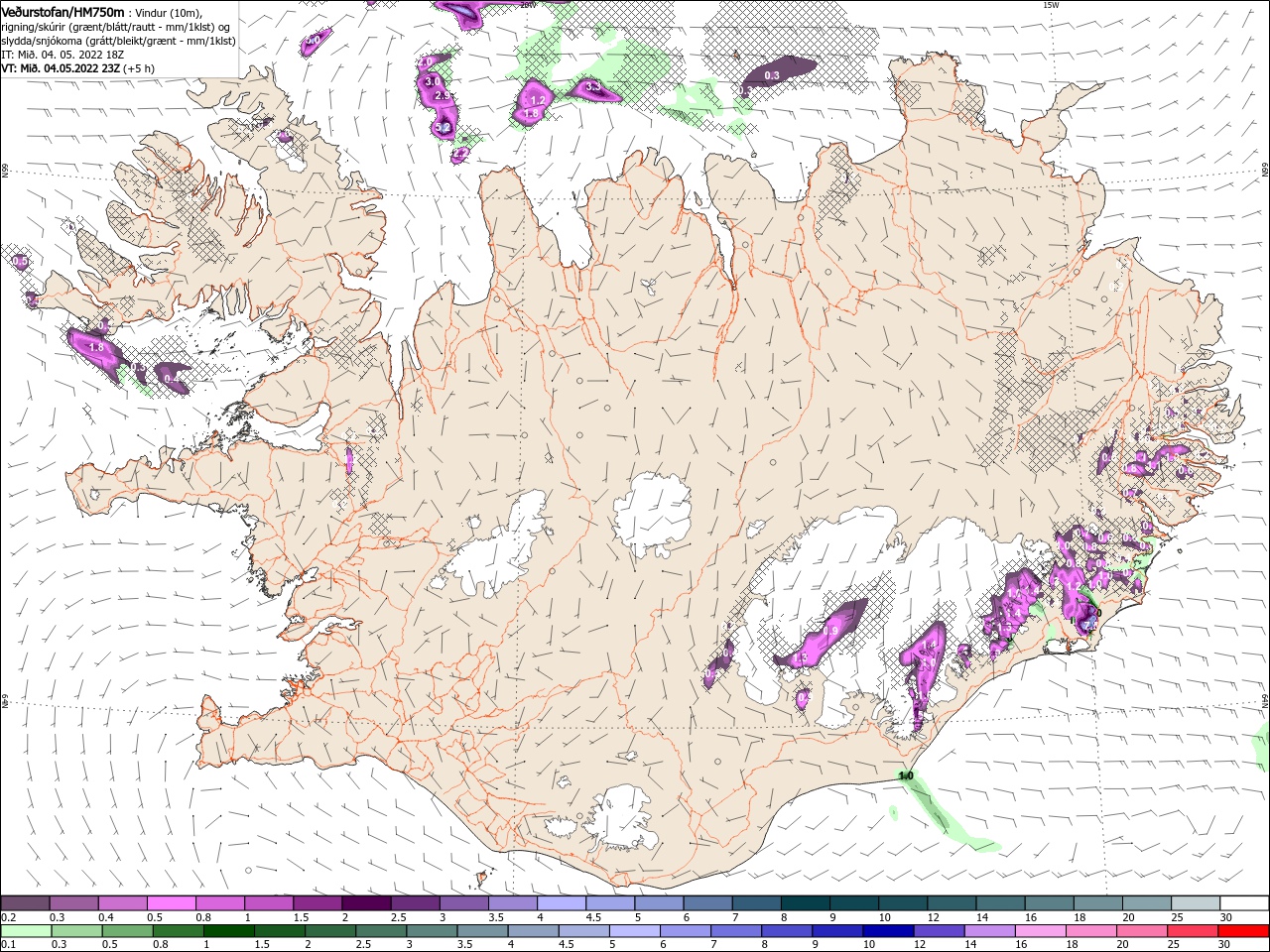Click bottom-row rain swatch labeled 0.5
1270x952 pixels.
point(128,931)
